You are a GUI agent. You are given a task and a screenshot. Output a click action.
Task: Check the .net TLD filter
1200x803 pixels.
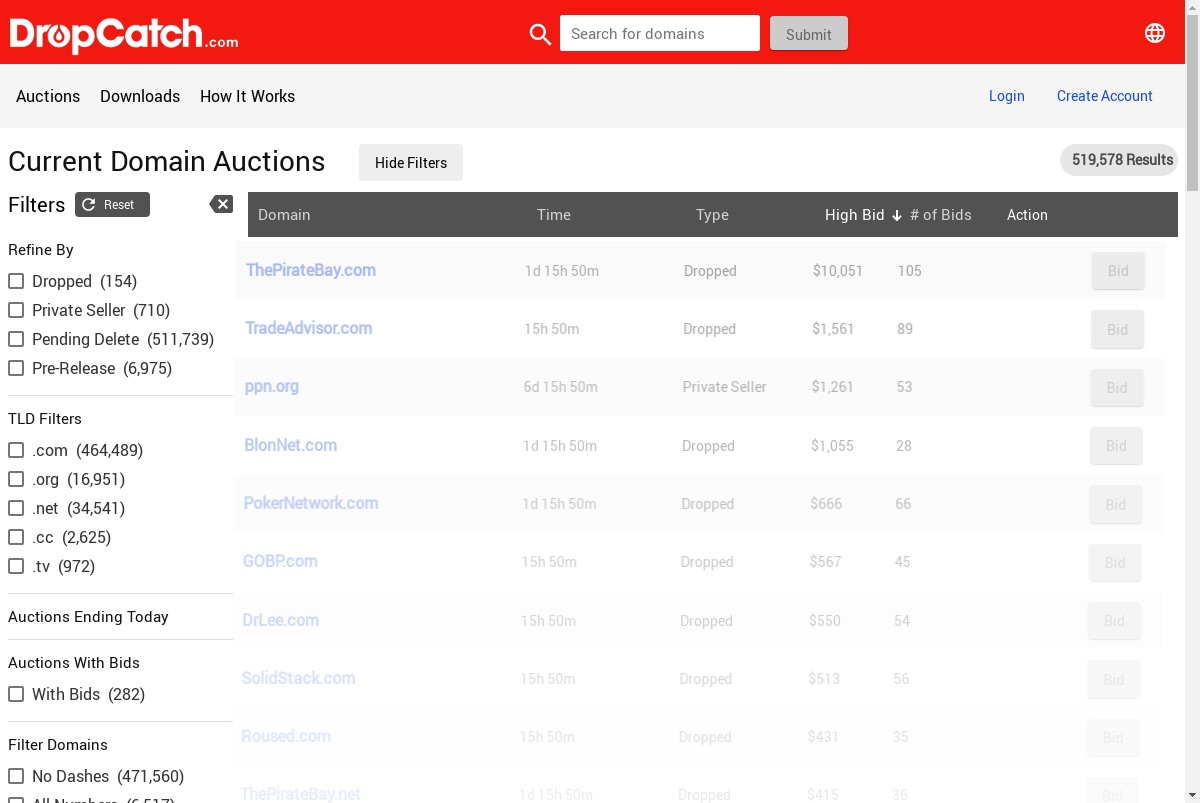point(16,508)
